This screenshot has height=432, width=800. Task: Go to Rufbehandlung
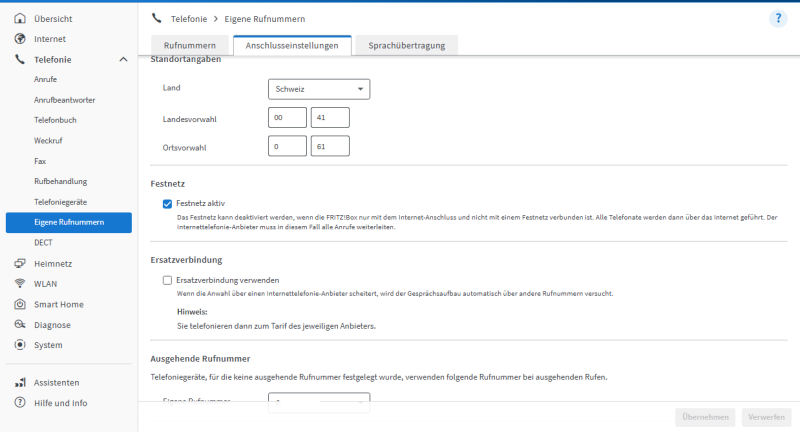click(61, 182)
